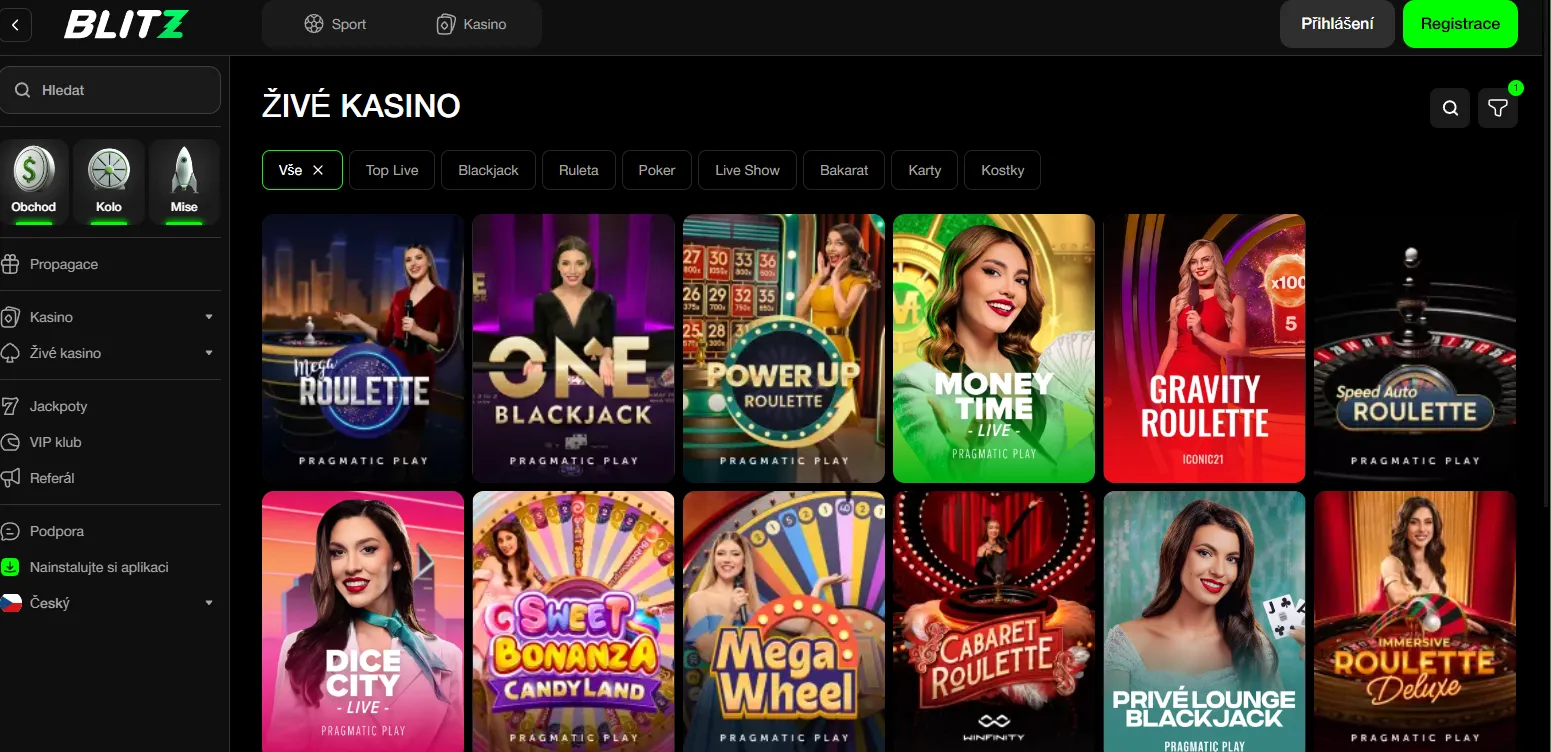Expand the Kasino sidebar submenu
1551x752 pixels.
pos(209,317)
